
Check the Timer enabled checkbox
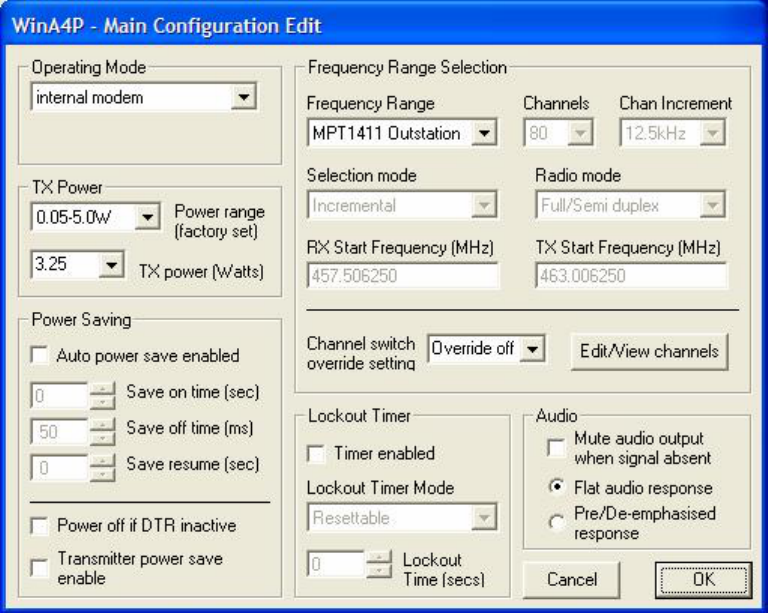click(316, 453)
